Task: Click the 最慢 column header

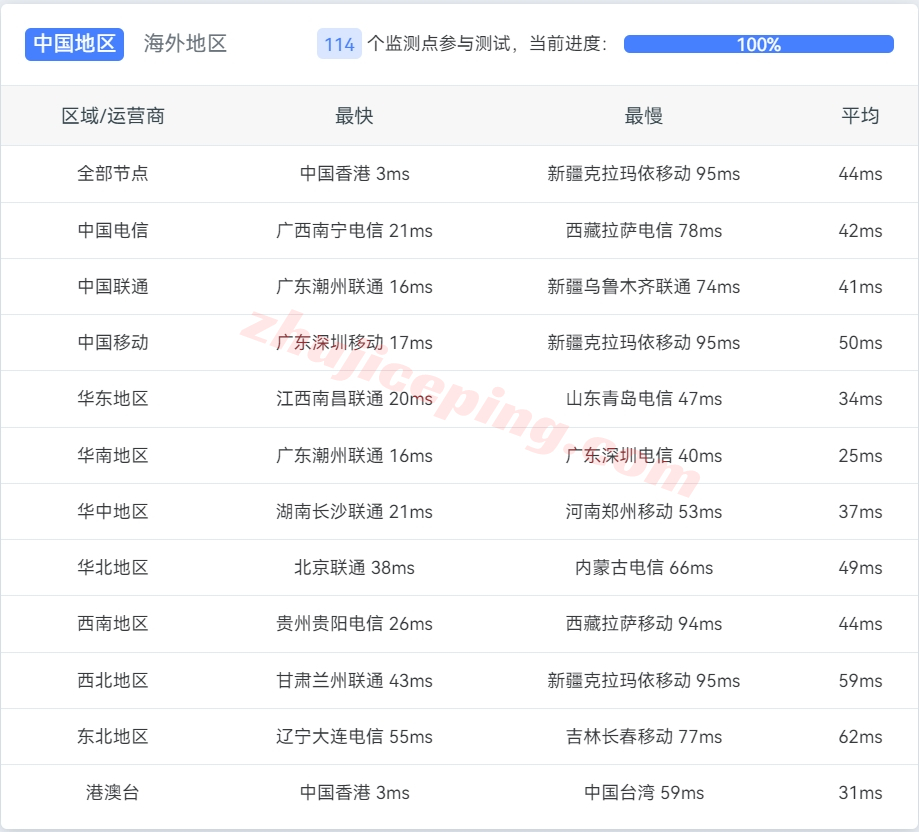Action: [x=643, y=116]
